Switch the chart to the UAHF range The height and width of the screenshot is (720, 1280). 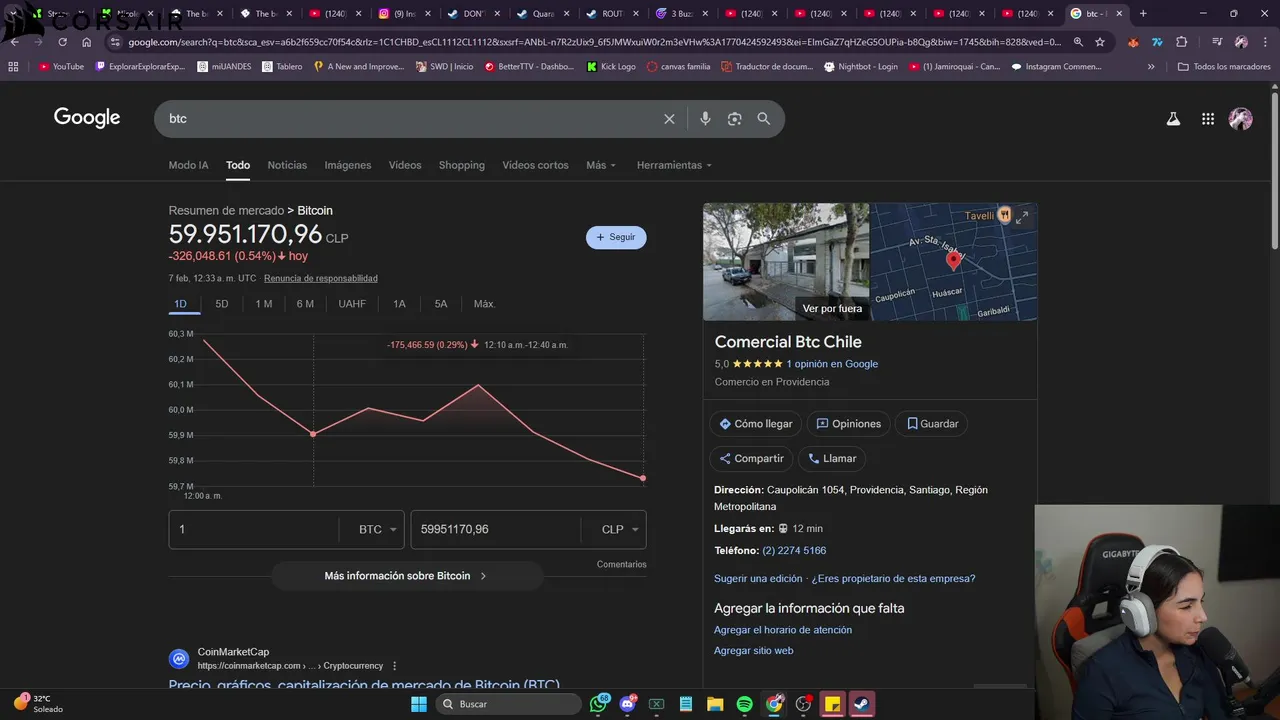point(352,304)
